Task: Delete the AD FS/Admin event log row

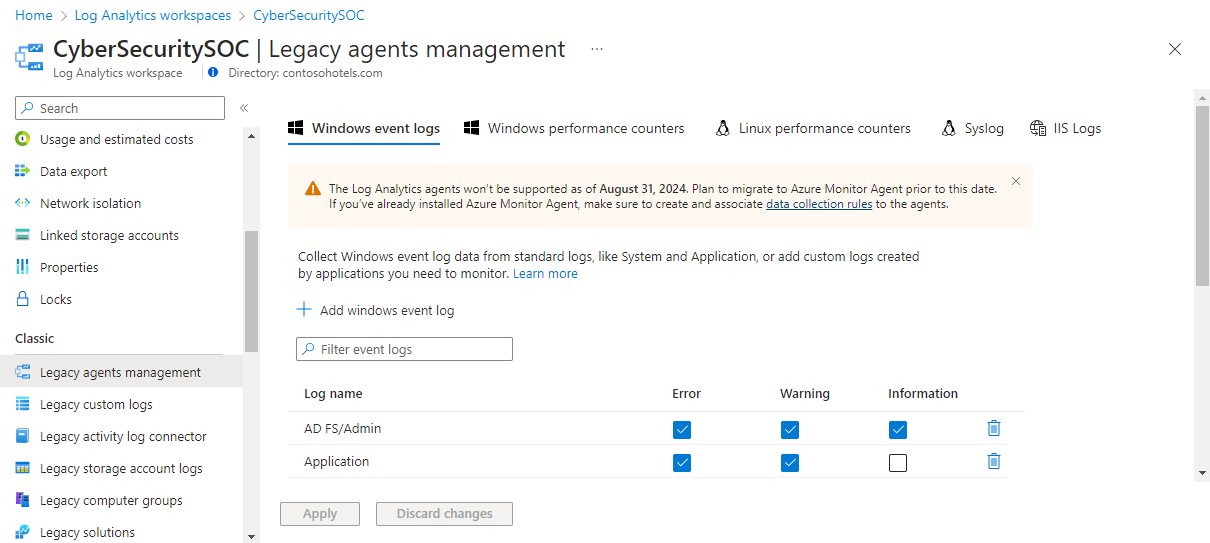Action: point(993,429)
